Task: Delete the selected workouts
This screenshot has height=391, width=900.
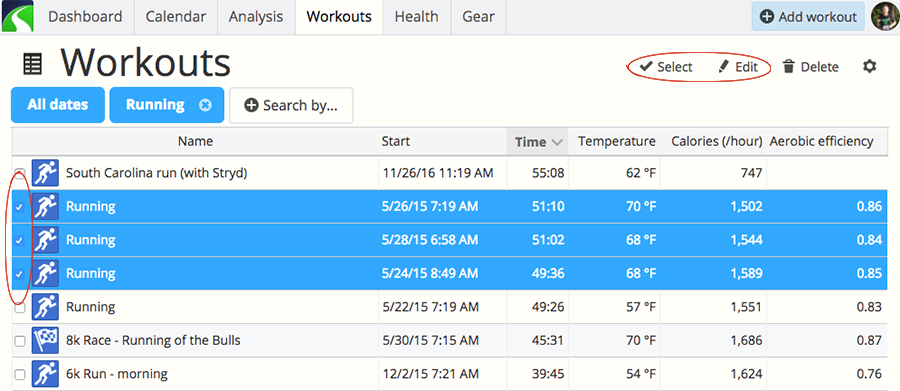Action: (x=810, y=67)
